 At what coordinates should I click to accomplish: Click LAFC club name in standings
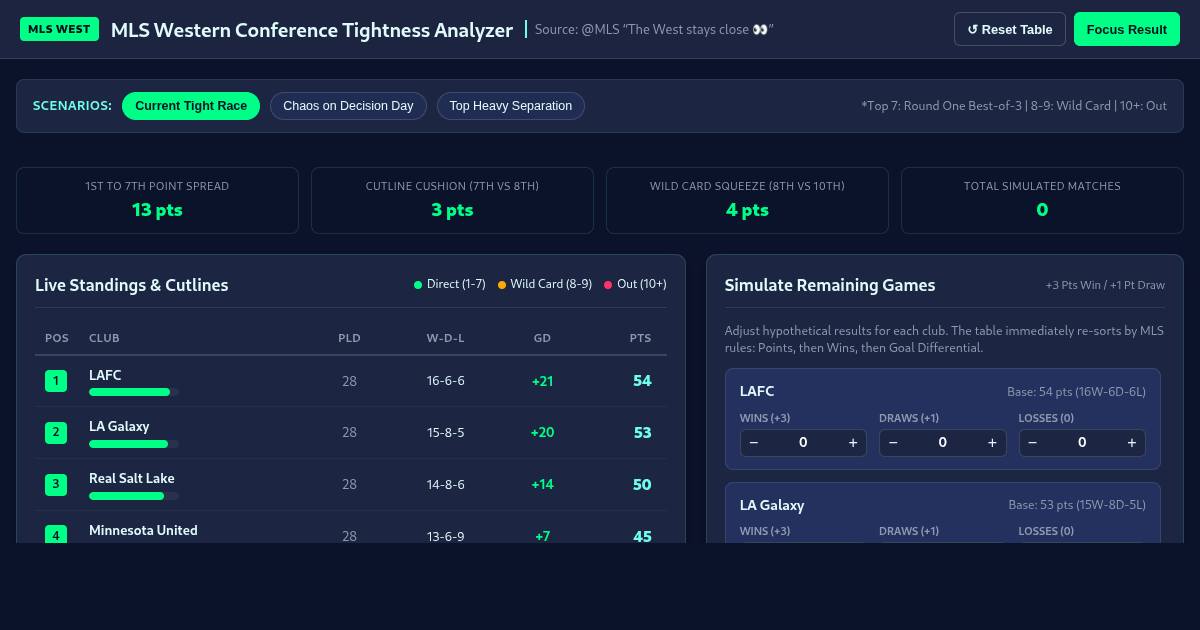click(x=105, y=375)
